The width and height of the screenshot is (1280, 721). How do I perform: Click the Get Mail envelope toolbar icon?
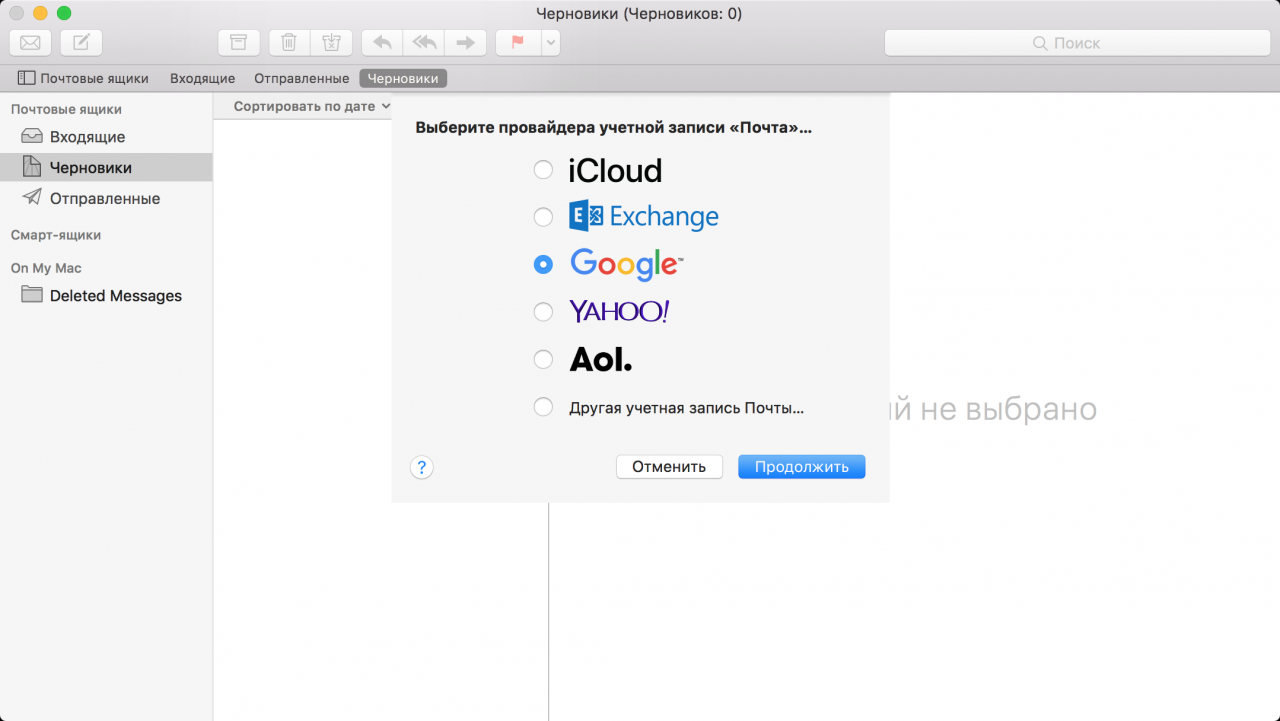pos(30,43)
